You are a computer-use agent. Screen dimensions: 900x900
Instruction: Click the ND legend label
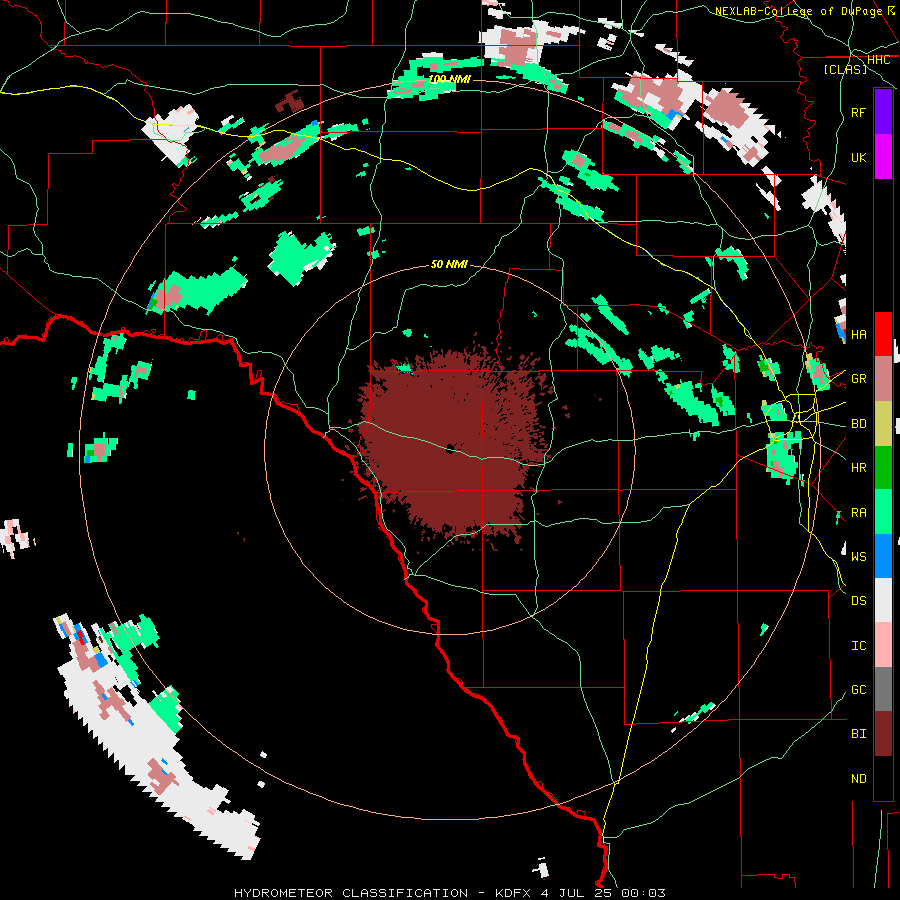tap(859, 779)
